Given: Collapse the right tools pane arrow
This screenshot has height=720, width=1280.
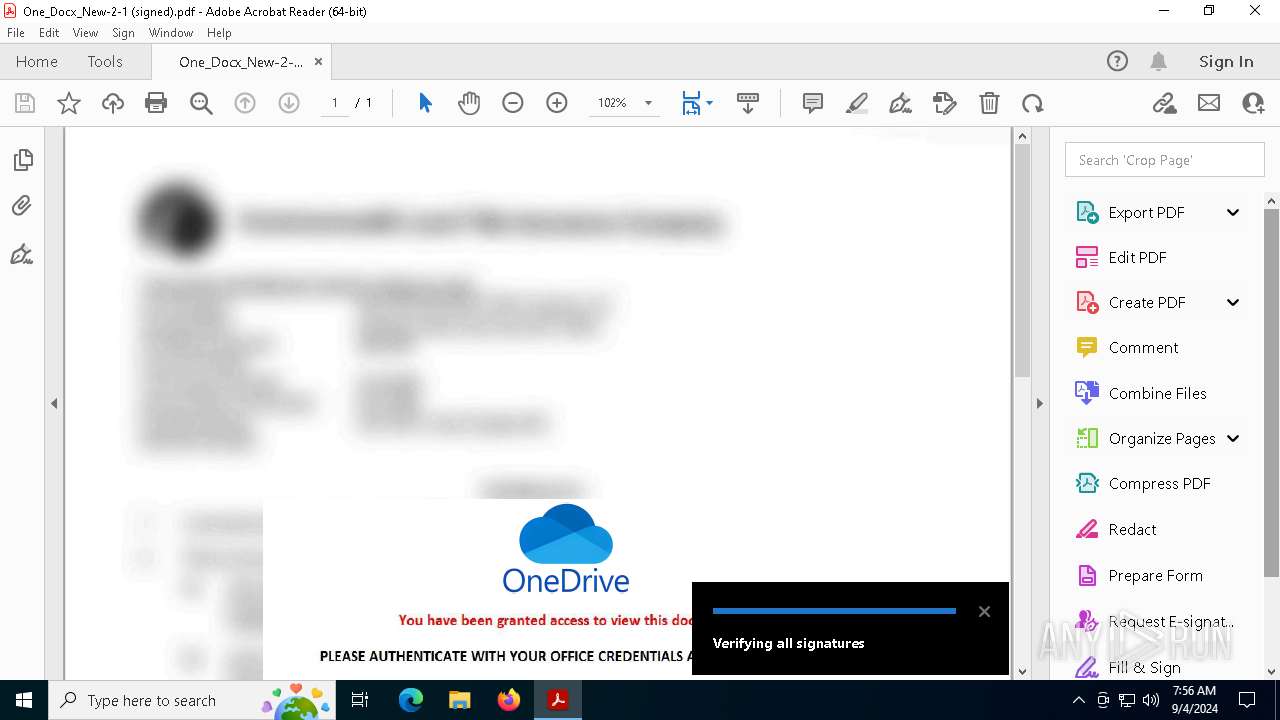Looking at the screenshot, I should tap(1039, 404).
